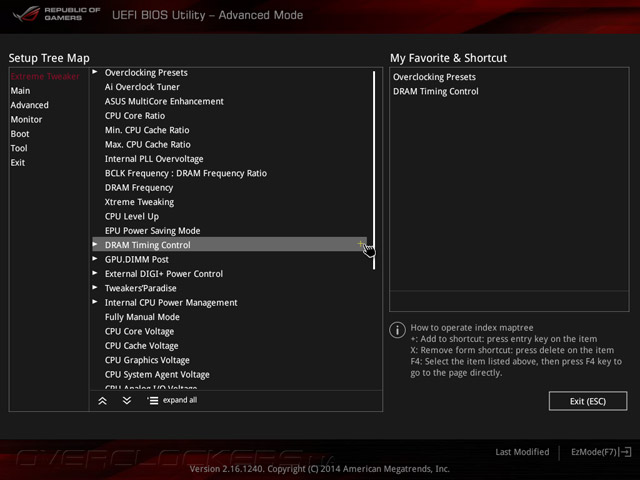Select BCLK Frequency : DRAM Frequency Ratio
This screenshot has height=480, width=640.
point(186,173)
